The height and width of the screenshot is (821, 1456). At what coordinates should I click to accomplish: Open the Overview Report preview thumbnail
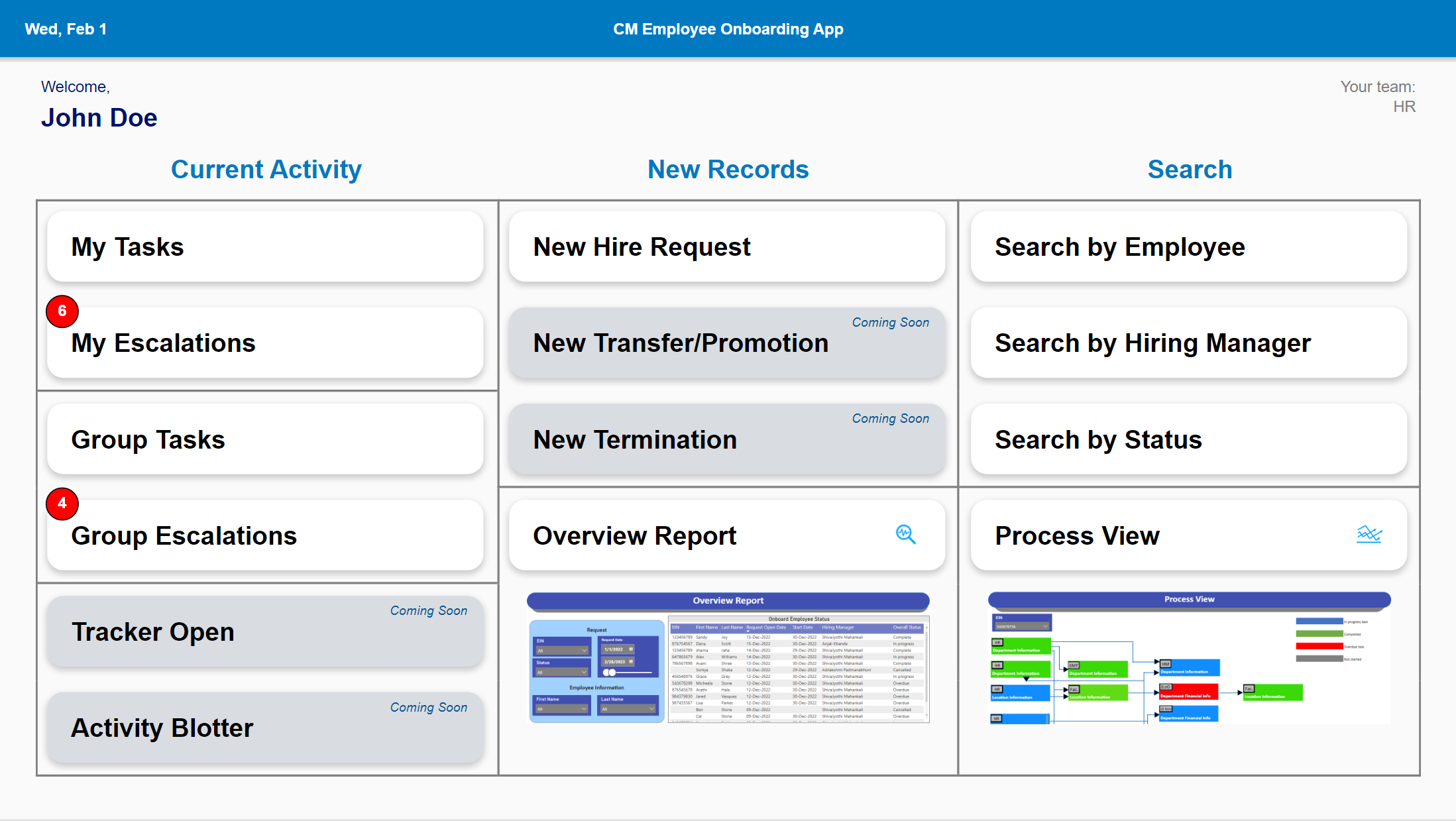point(728,657)
